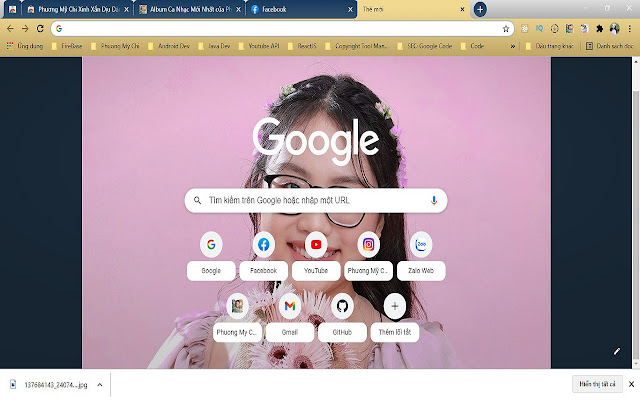This screenshot has width=640, height=400.
Task: Focus the browser address bar
Action: [282, 29]
